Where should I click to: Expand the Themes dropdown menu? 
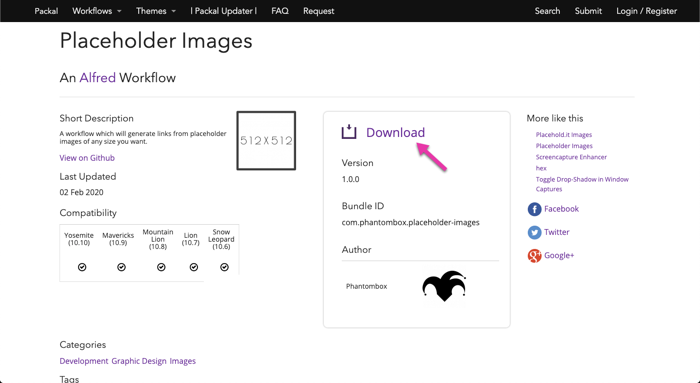(x=156, y=11)
